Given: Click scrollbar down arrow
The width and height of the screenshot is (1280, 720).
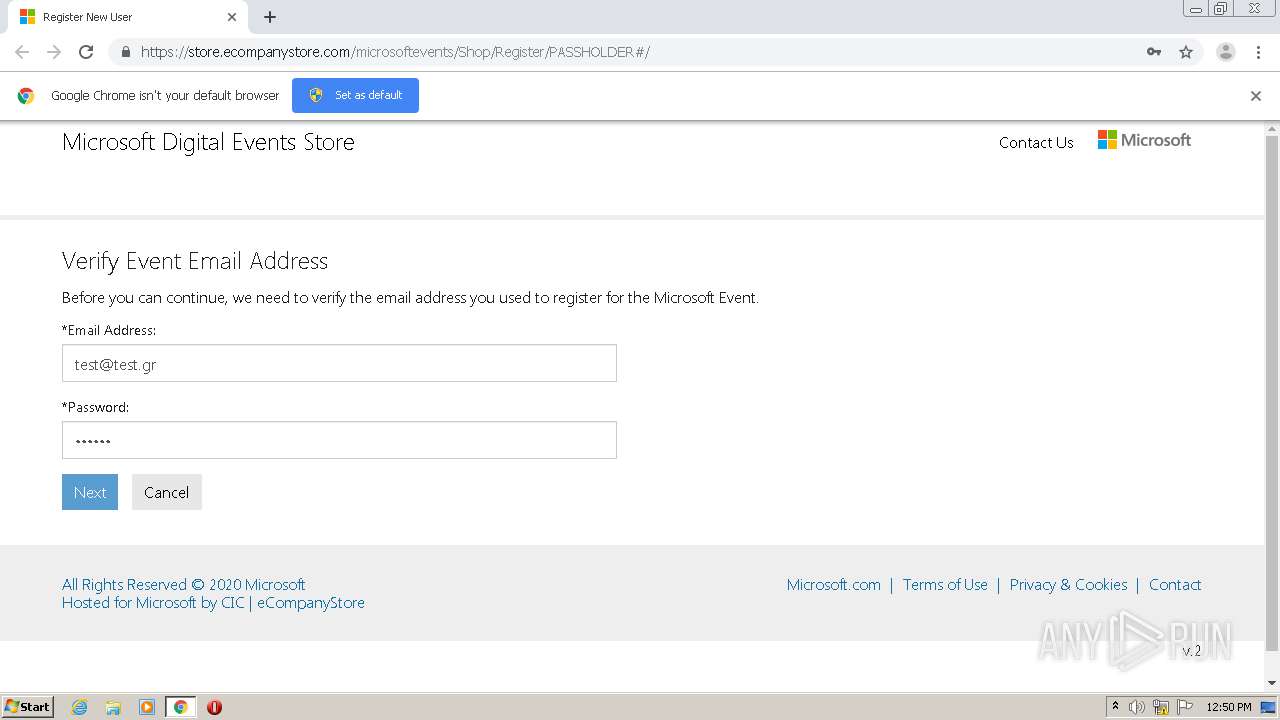Looking at the screenshot, I should (x=1272, y=683).
